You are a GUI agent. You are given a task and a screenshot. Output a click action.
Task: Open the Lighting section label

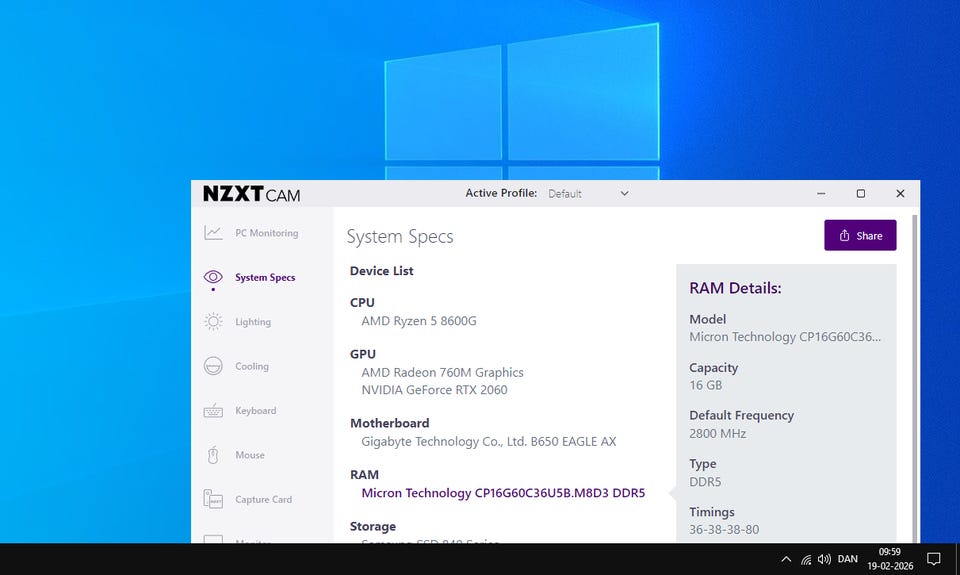[253, 322]
